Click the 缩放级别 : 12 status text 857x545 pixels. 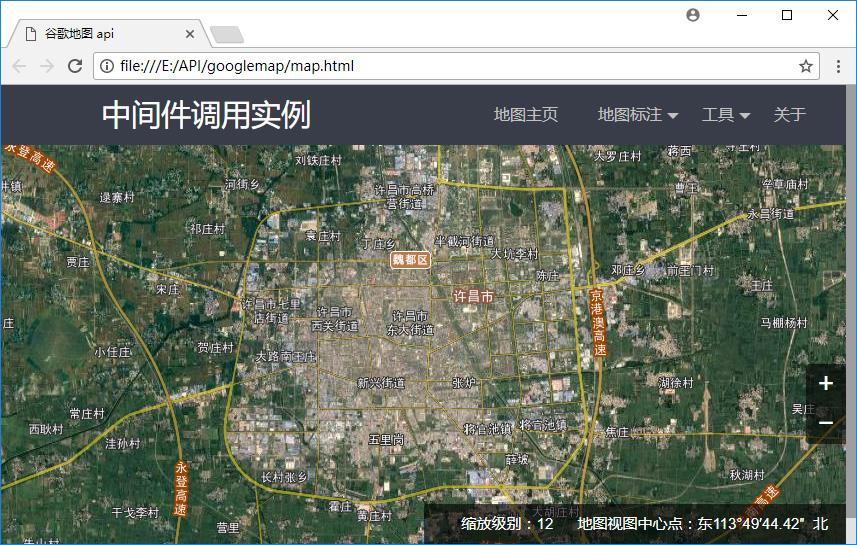pos(507,524)
